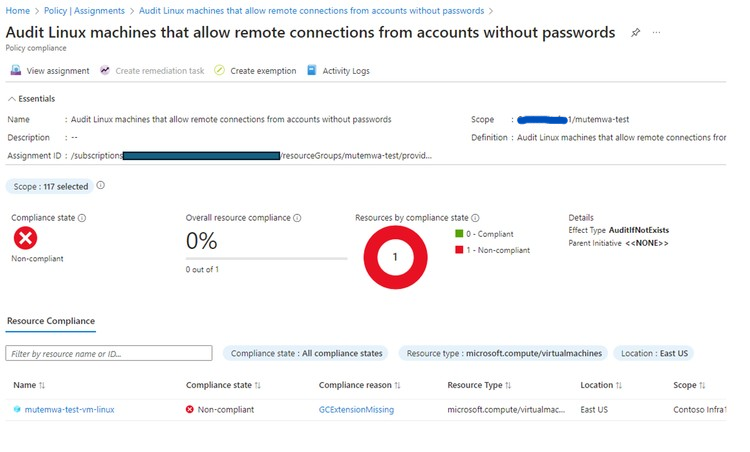Open the Compliance state filter dropdown
The width and height of the screenshot is (750, 452).
point(306,353)
